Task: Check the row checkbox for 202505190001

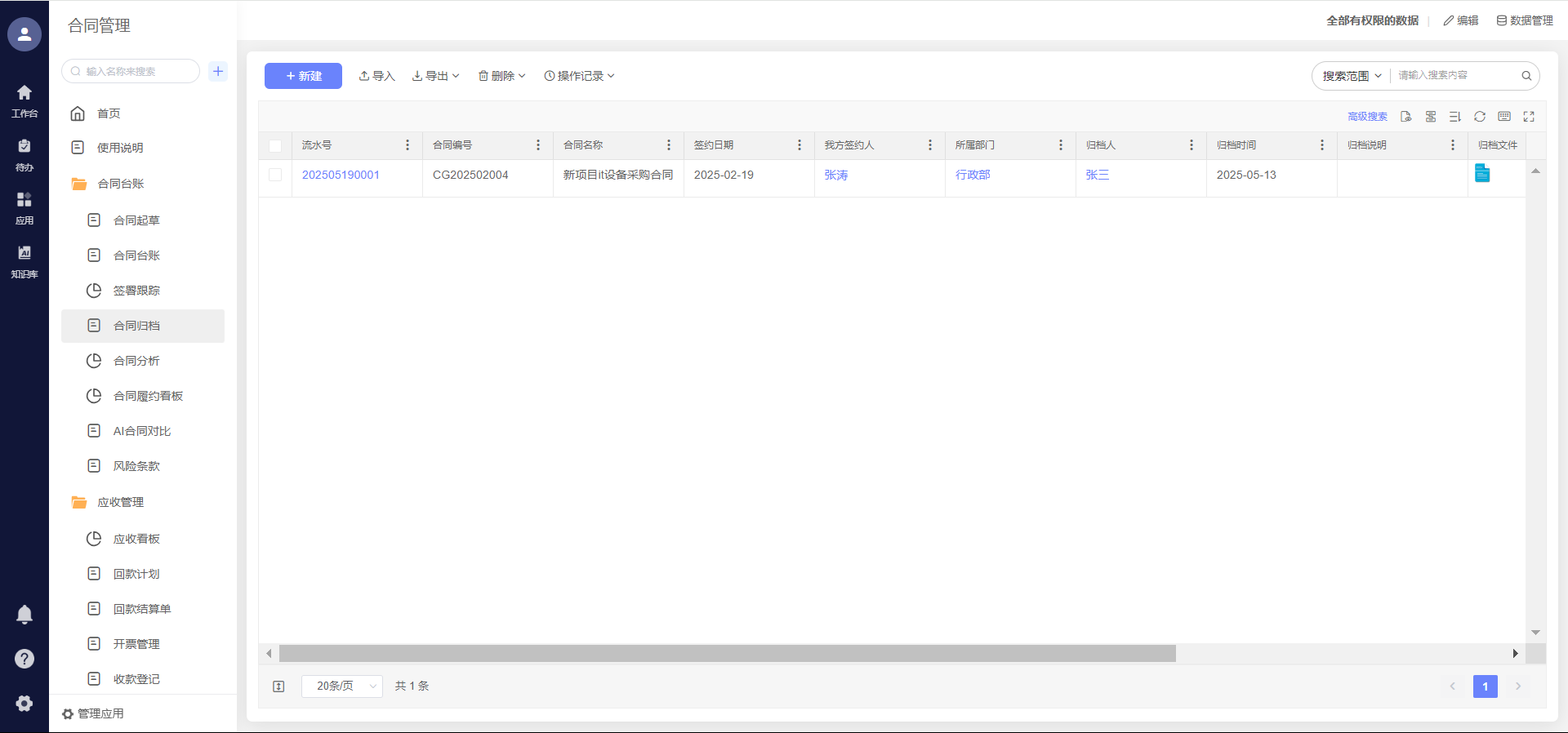Action: 275,175
